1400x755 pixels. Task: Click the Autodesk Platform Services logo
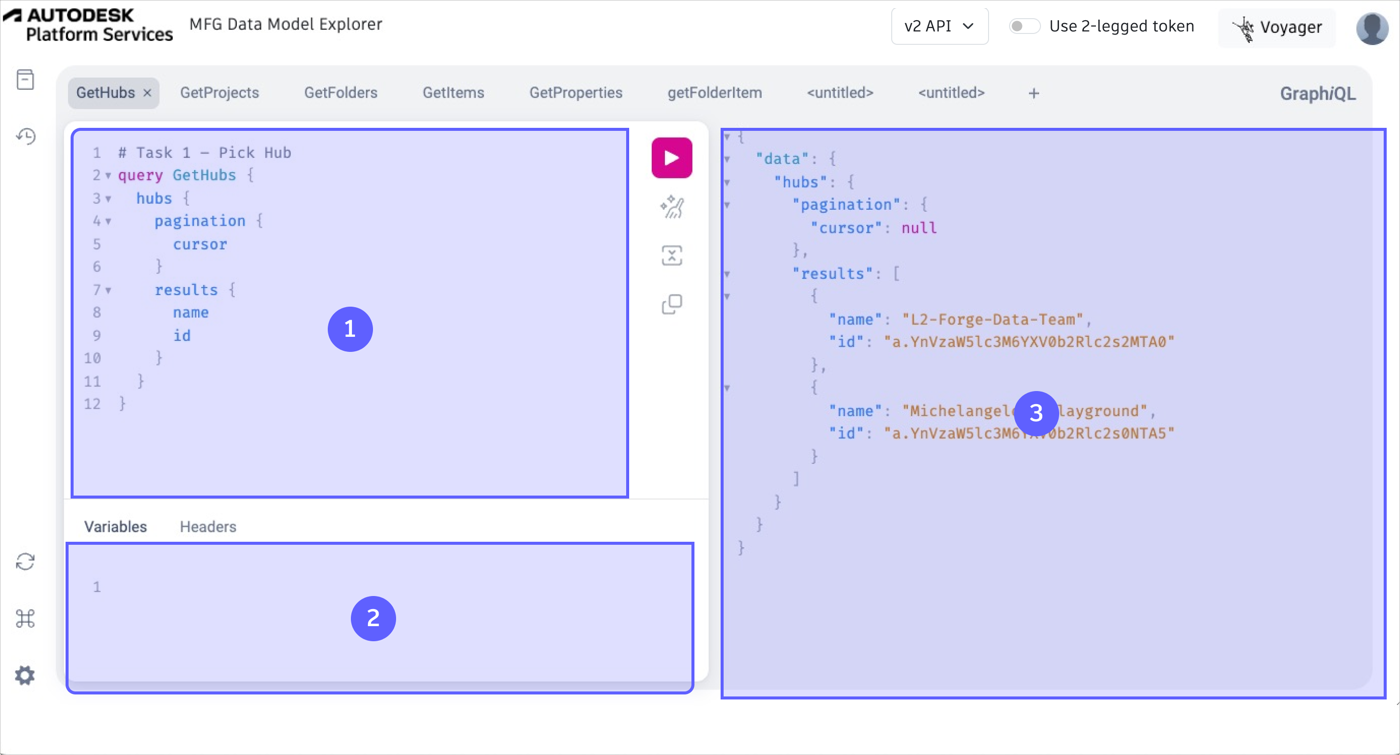pos(88,25)
